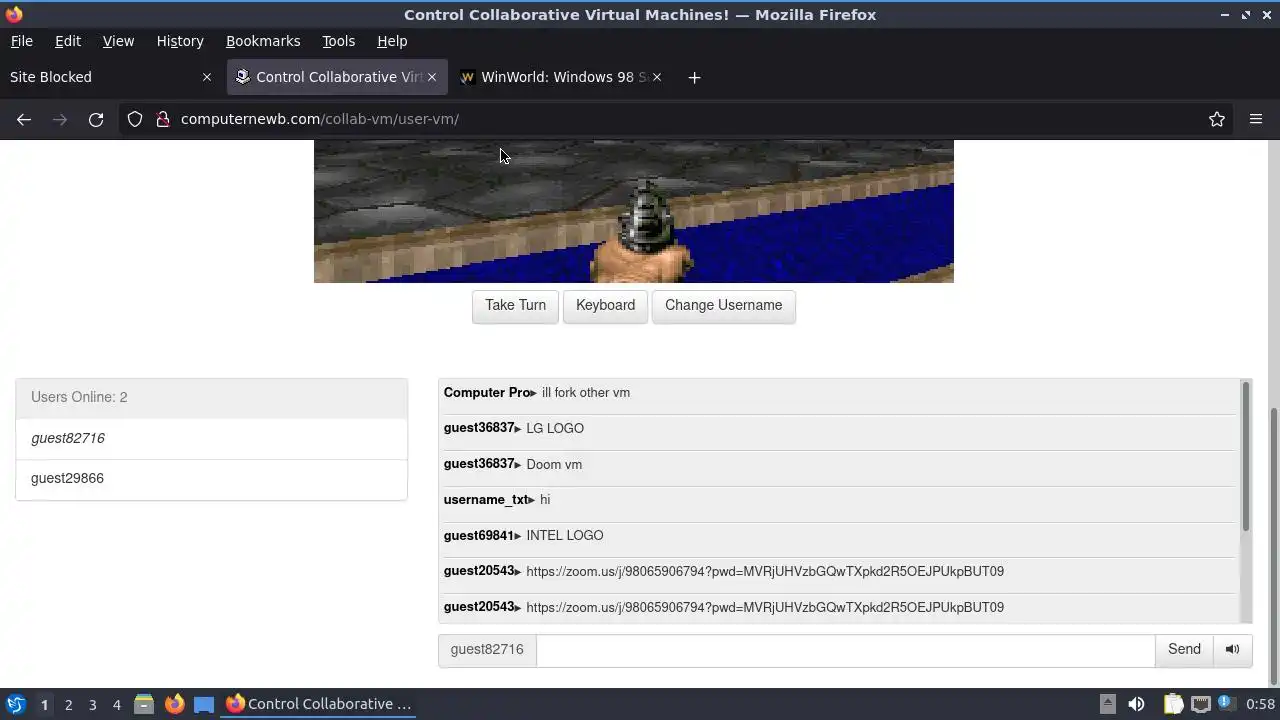Open the removable media tray icon
This screenshot has height=720, width=1280.
pyautogui.click(x=1107, y=704)
